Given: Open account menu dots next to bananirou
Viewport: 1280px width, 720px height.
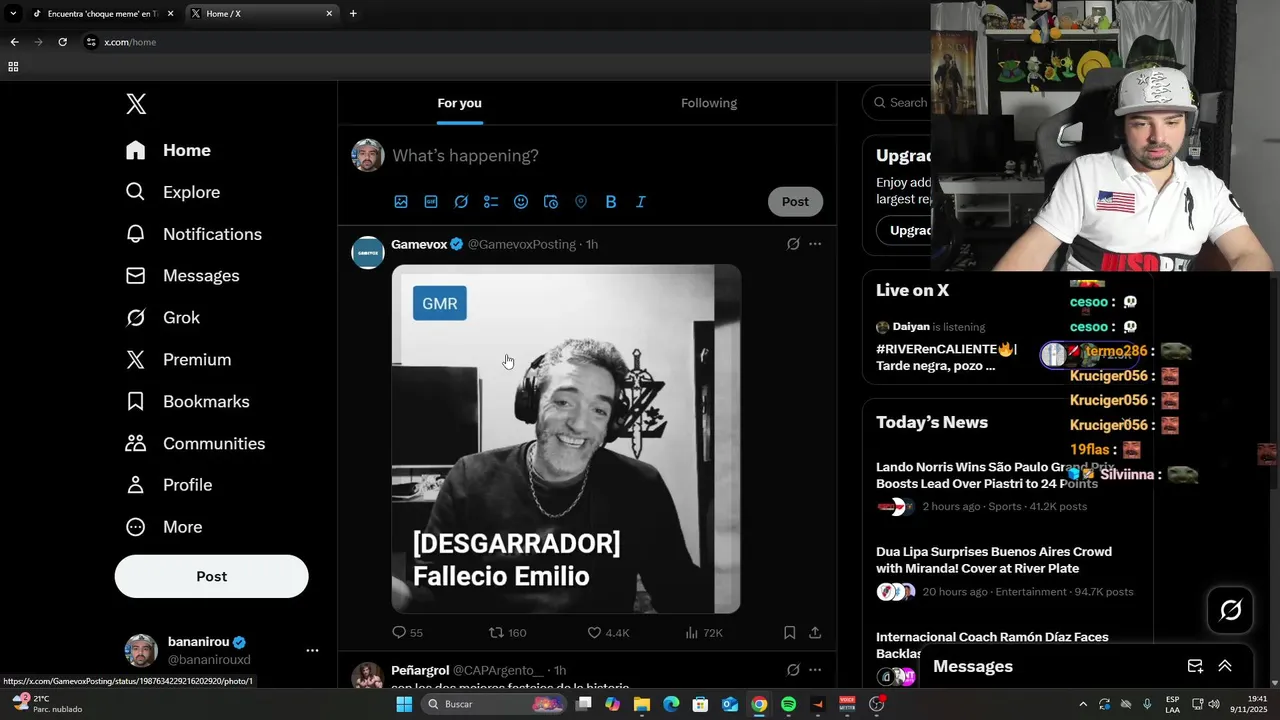Looking at the screenshot, I should click(312, 650).
